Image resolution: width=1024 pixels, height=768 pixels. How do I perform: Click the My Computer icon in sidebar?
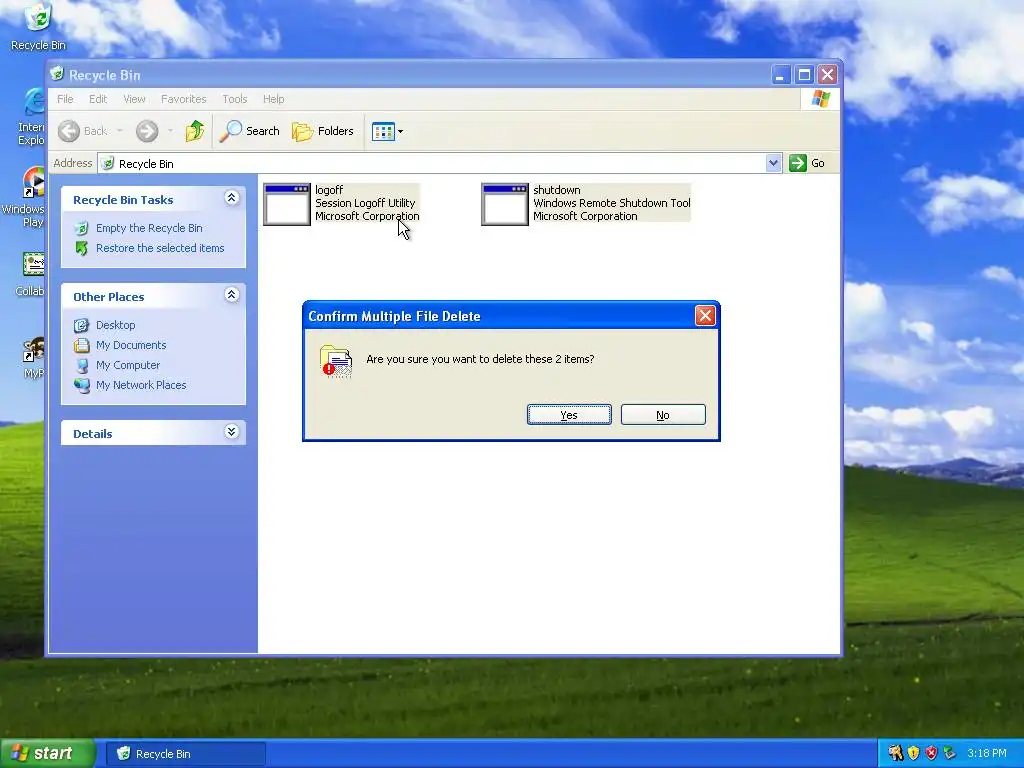click(x=82, y=365)
